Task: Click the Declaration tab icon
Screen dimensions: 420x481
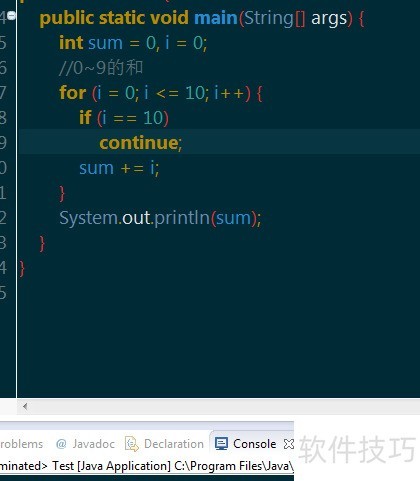Action: pyautogui.click(x=132, y=444)
